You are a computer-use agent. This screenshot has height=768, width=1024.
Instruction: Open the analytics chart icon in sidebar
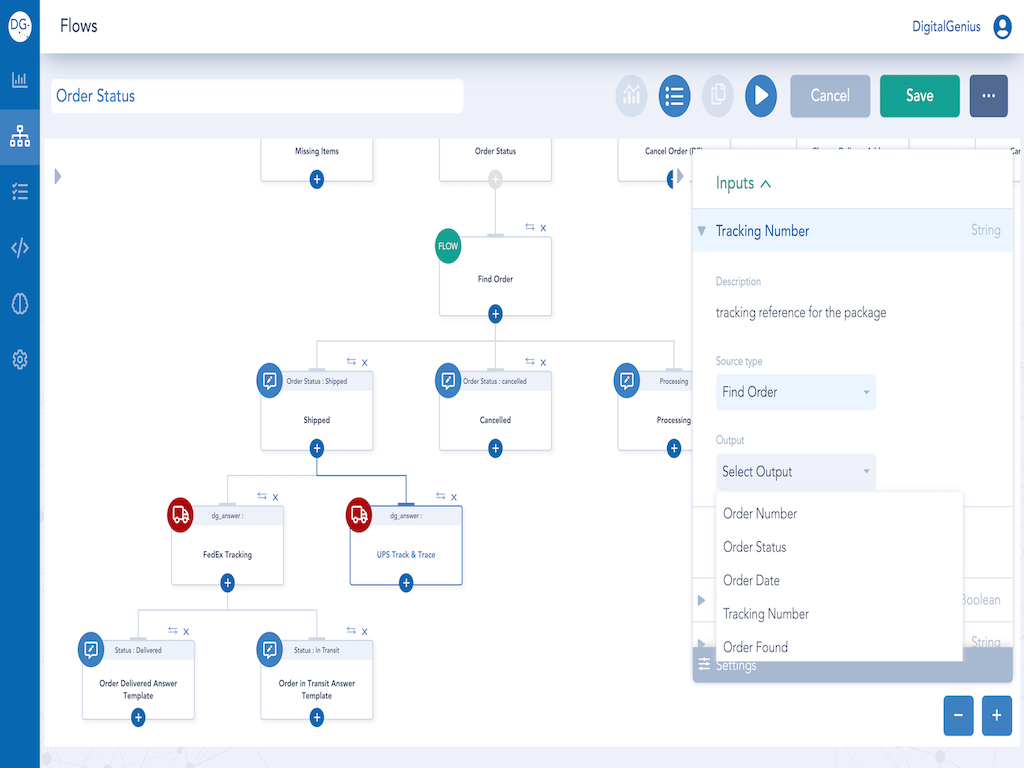pos(20,80)
